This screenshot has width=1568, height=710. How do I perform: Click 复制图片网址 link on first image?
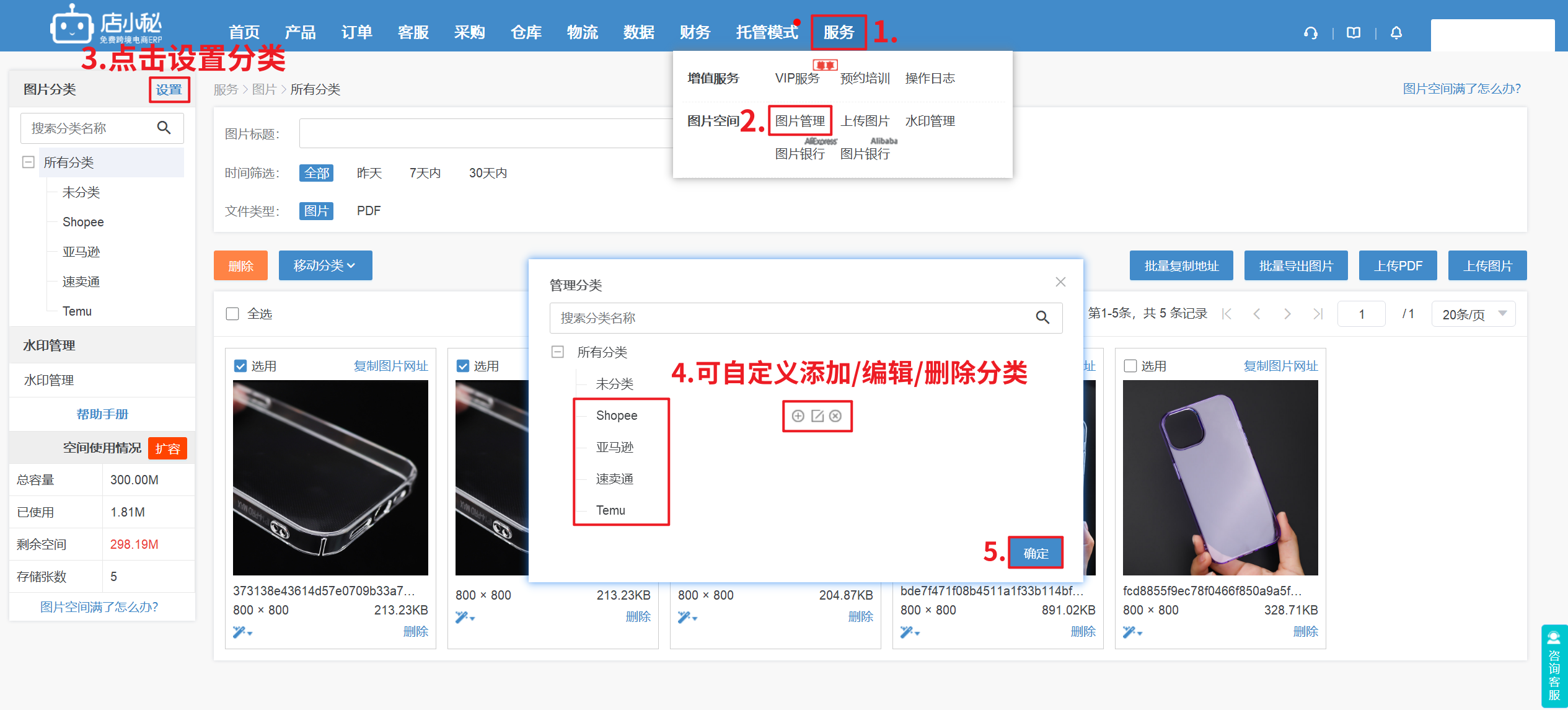point(390,366)
